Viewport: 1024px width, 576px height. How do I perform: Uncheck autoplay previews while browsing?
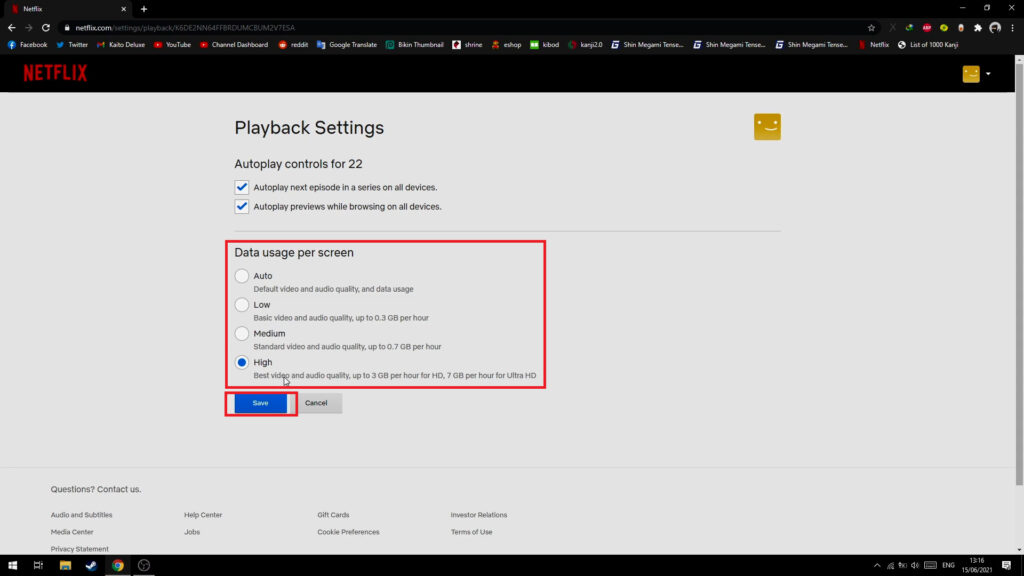point(241,206)
